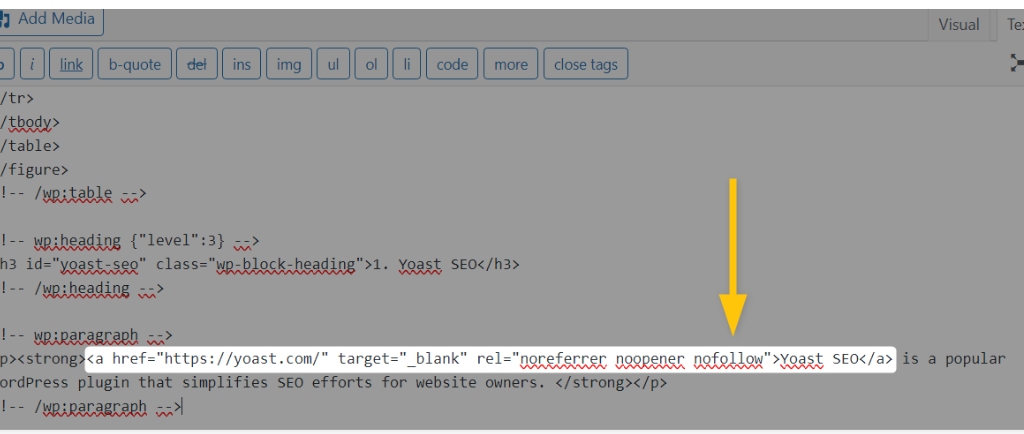Click the Add Media button
This screenshot has height=434, width=1024.
[50, 20]
